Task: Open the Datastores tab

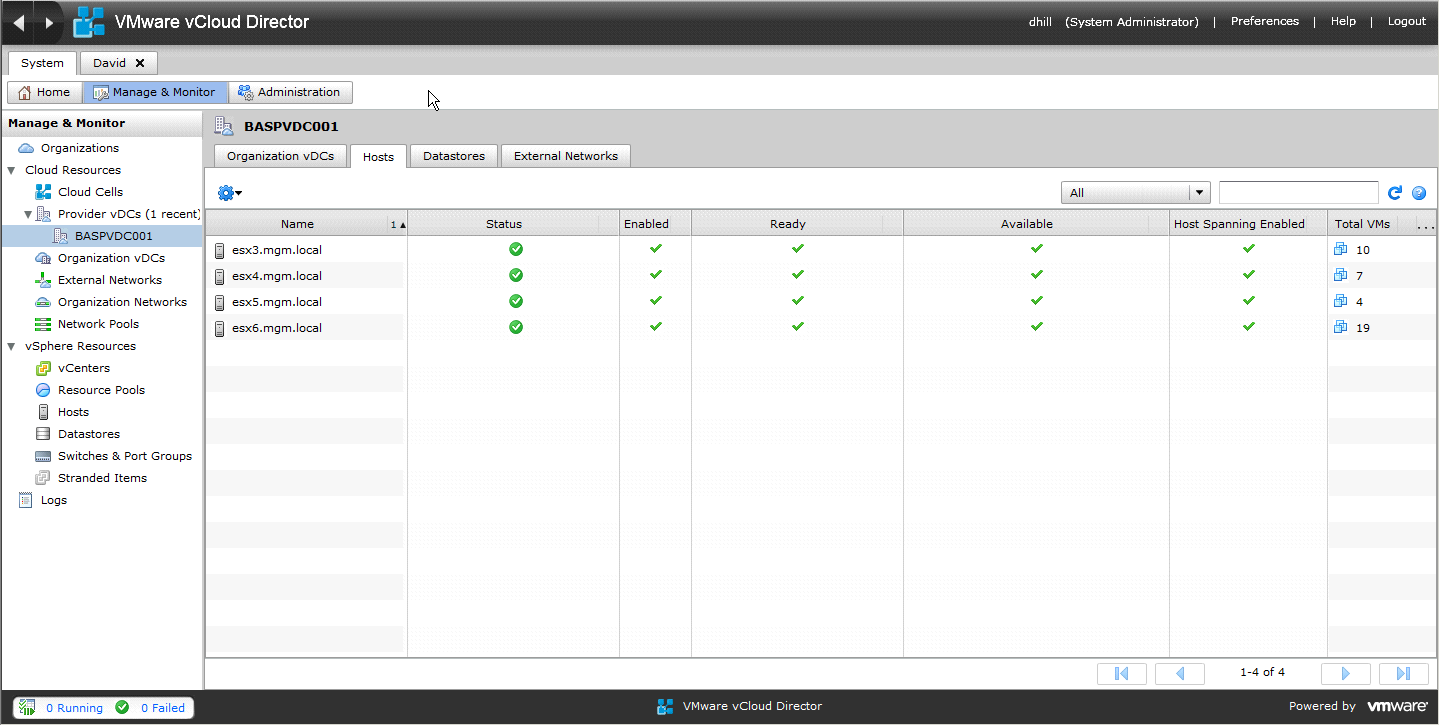Action: coord(454,156)
